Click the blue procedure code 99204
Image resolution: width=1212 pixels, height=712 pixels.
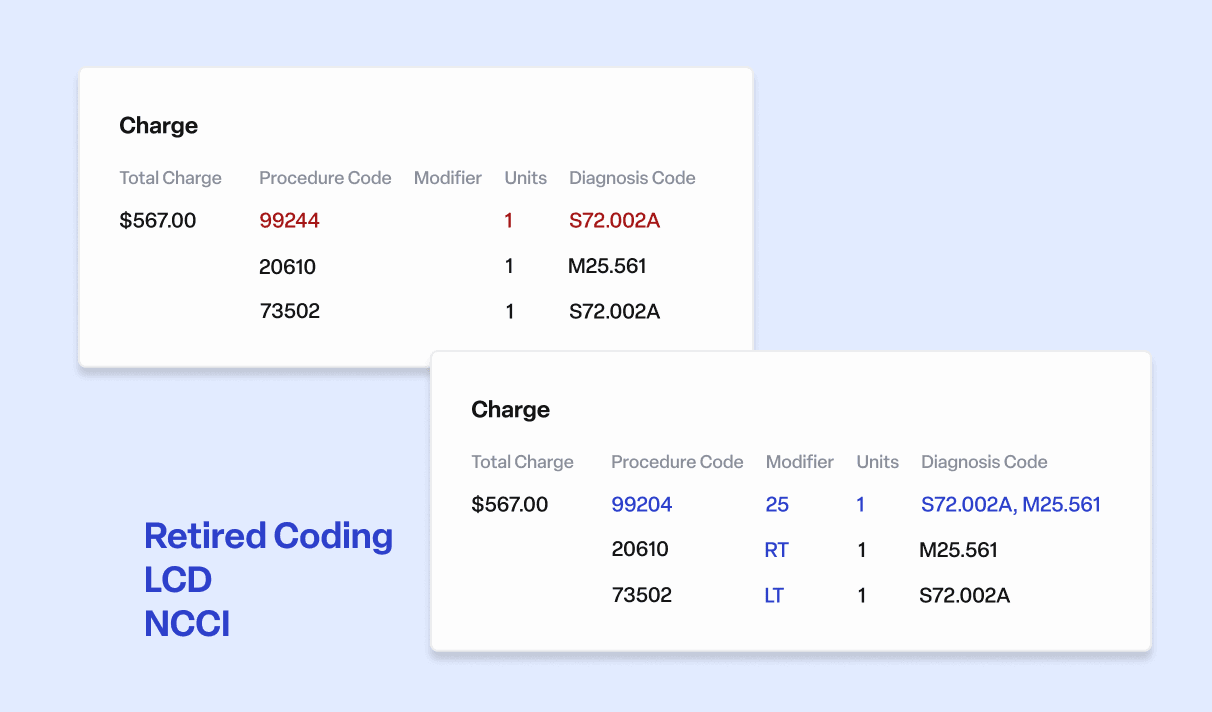641,505
